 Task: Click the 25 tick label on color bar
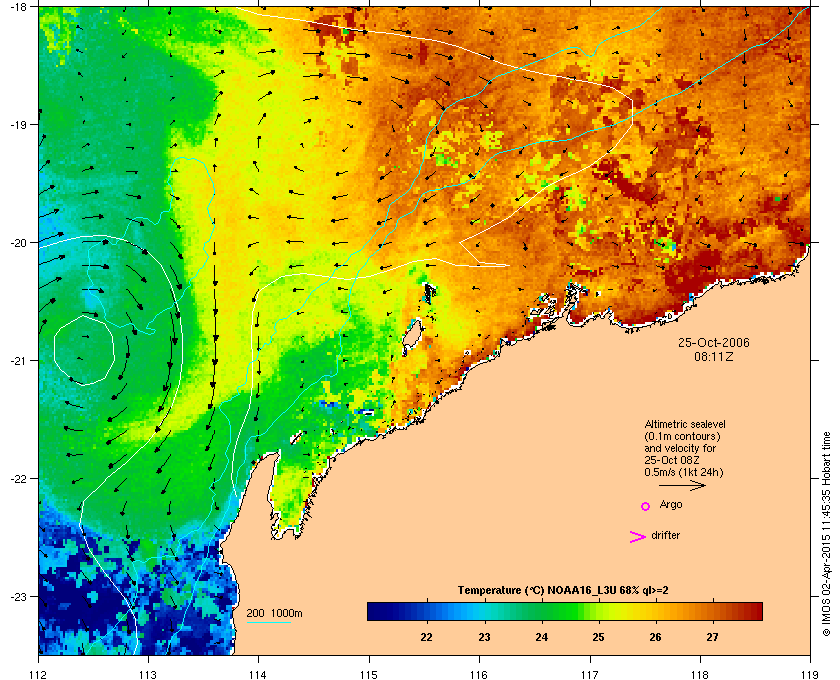598,637
